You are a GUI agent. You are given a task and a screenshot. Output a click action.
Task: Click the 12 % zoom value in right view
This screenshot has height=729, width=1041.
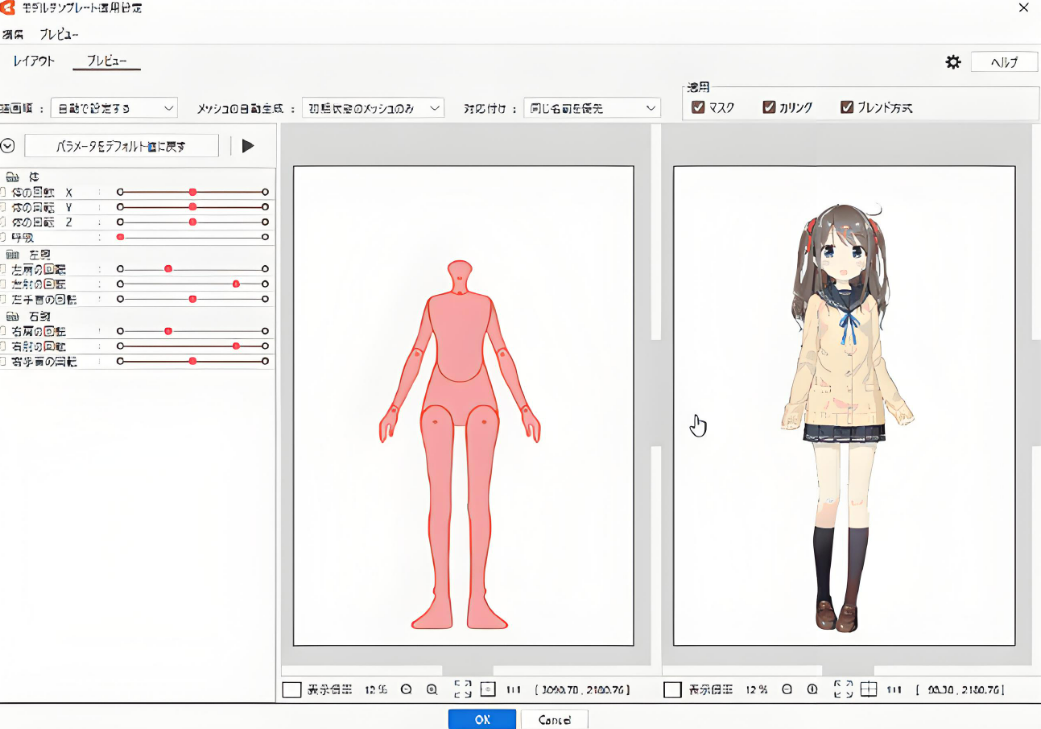[756, 690]
